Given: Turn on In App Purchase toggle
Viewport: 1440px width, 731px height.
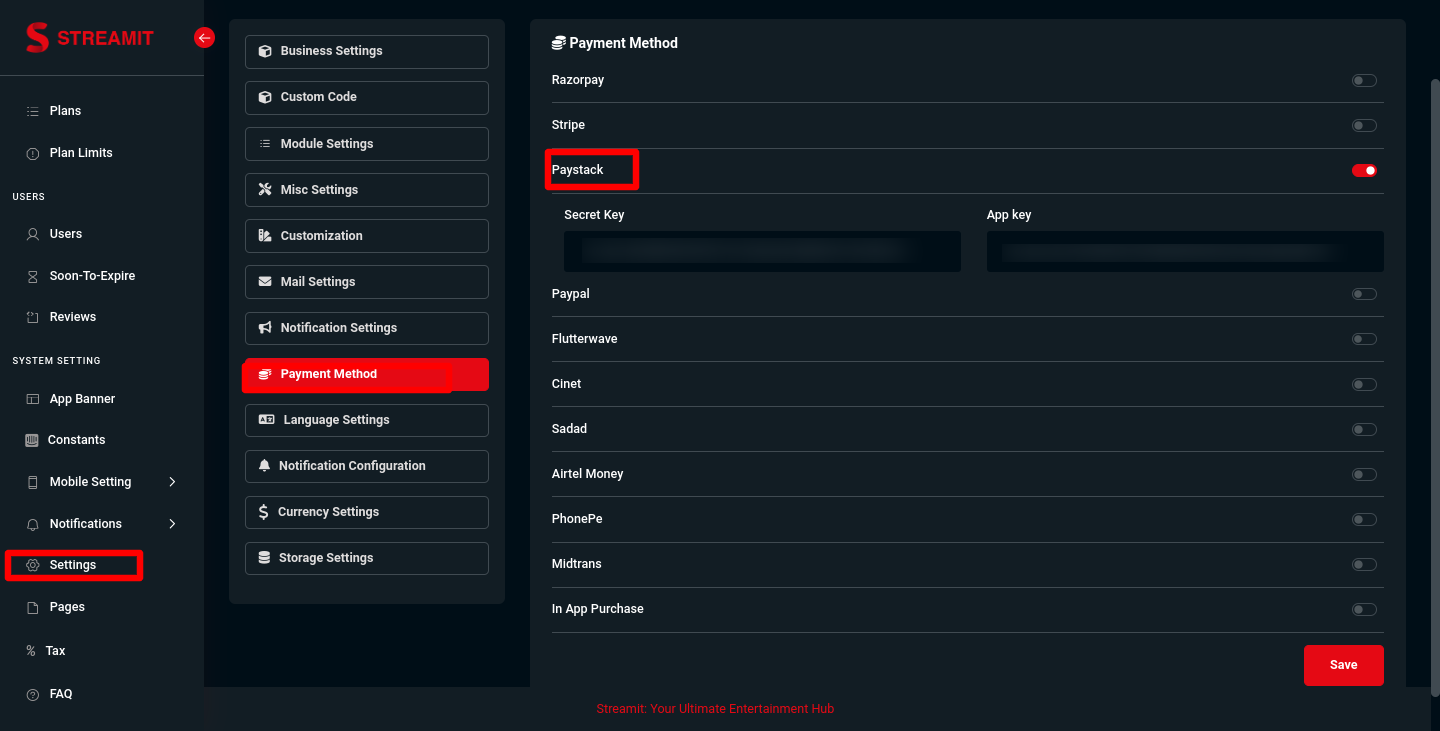Looking at the screenshot, I should click(1364, 609).
